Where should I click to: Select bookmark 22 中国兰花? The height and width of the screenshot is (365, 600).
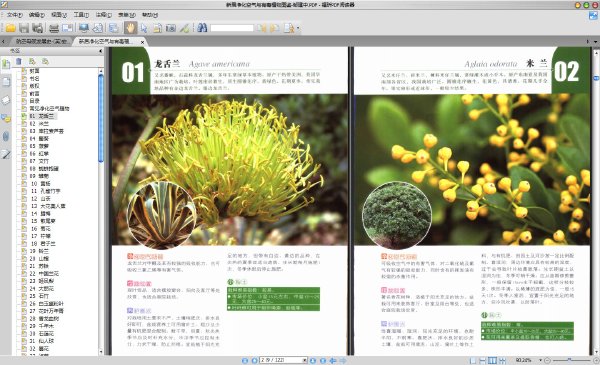click(x=44, y=274)
